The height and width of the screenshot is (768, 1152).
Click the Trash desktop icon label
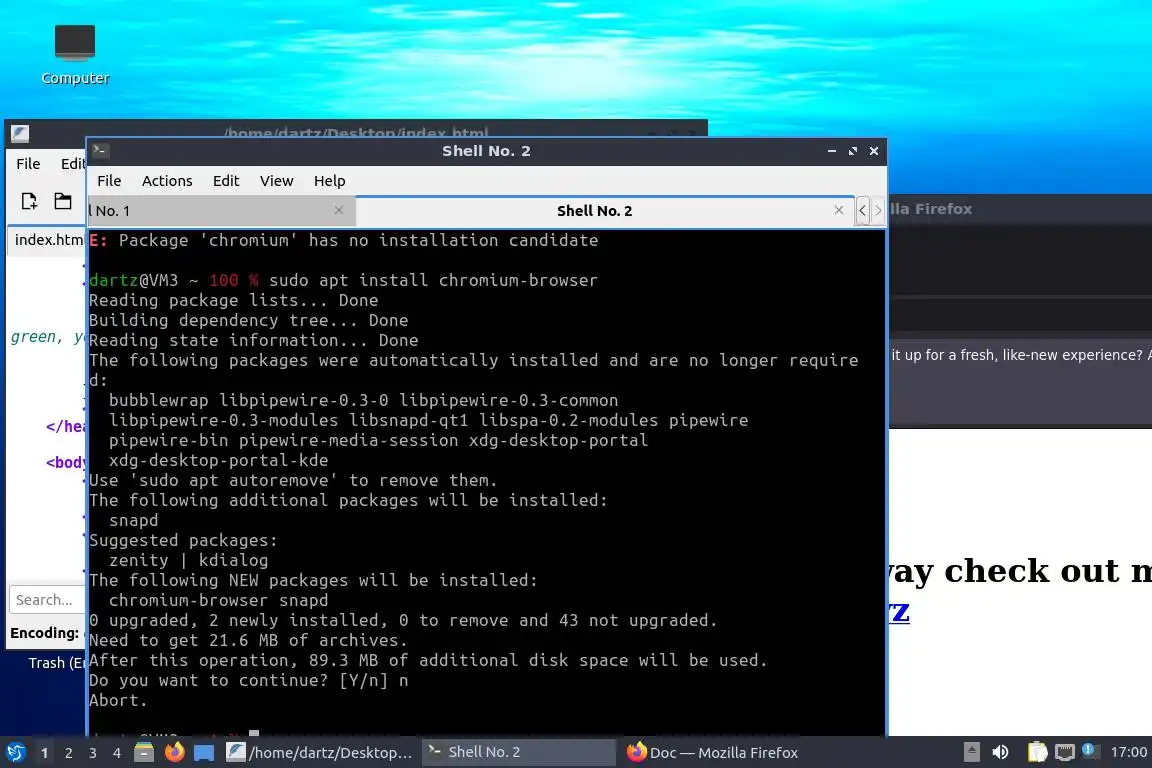pos(57,663)
